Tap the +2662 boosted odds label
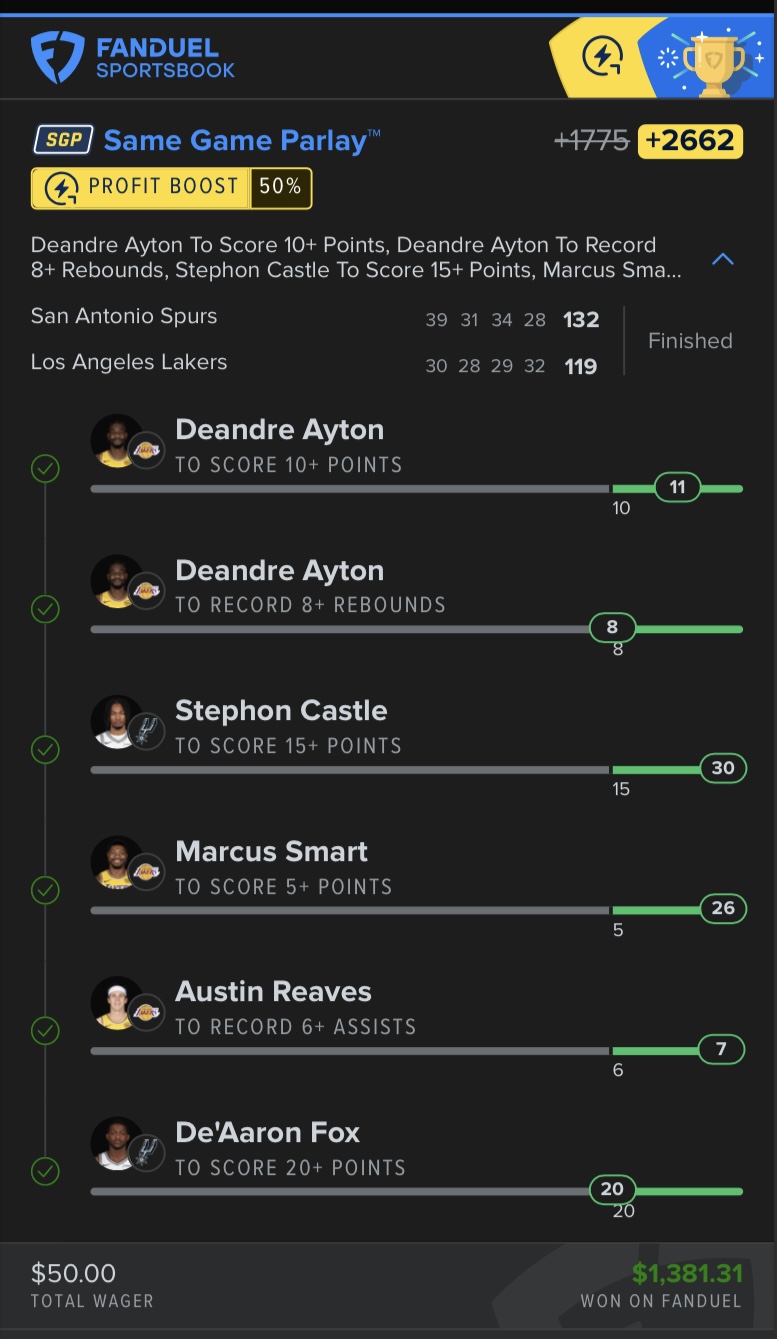This screenshot has width=777, height=1339. [x=690, y=141]
